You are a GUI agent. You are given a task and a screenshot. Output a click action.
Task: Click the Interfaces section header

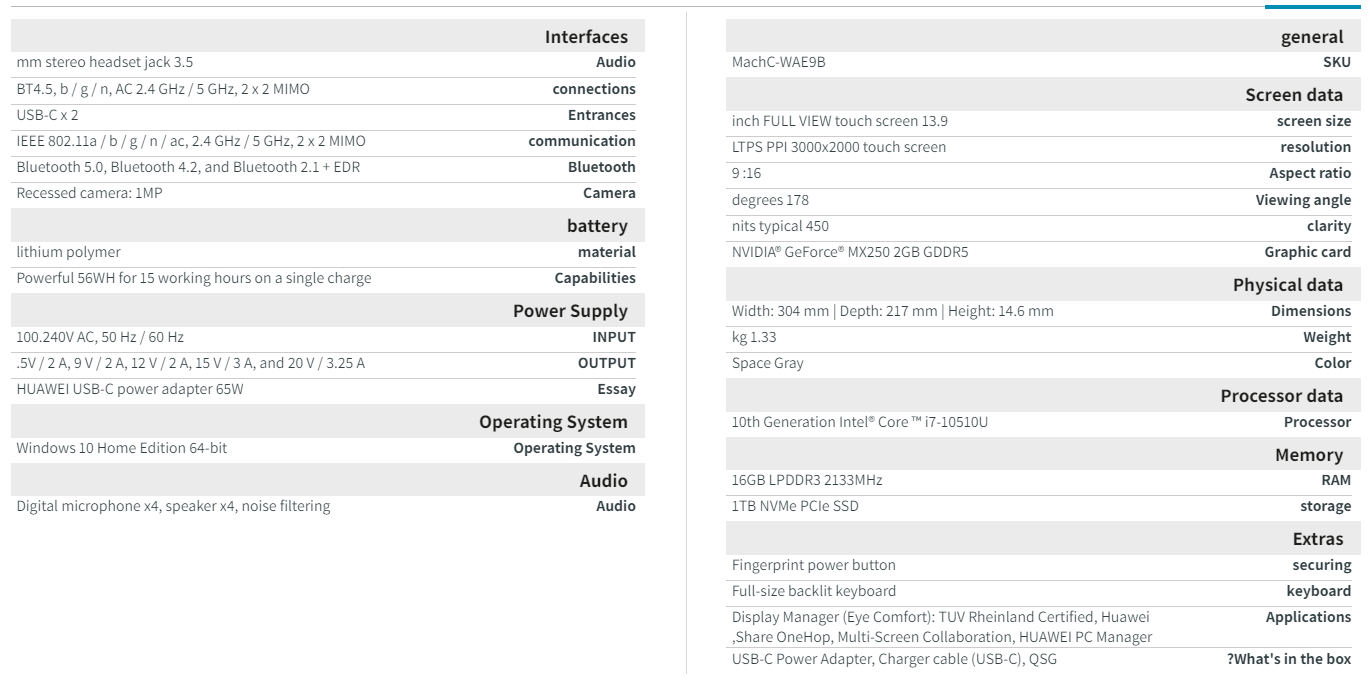(x=586, y=37)
